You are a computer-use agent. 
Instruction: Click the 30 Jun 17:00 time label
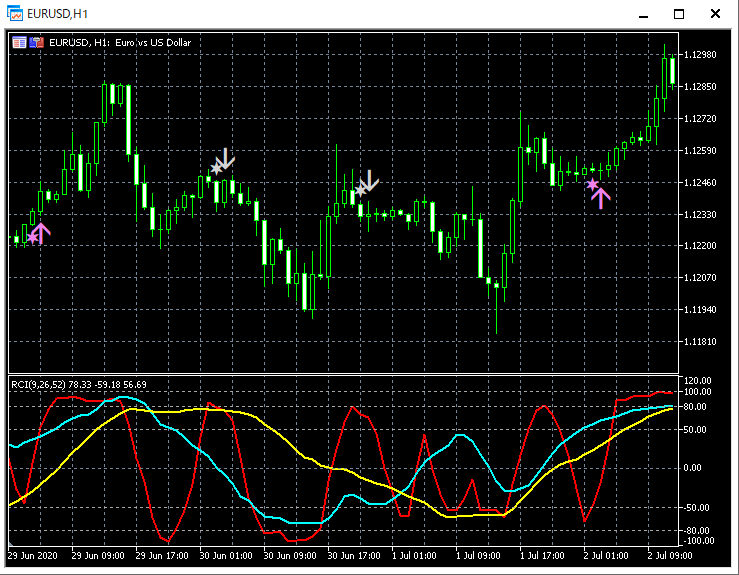(354, 556)
